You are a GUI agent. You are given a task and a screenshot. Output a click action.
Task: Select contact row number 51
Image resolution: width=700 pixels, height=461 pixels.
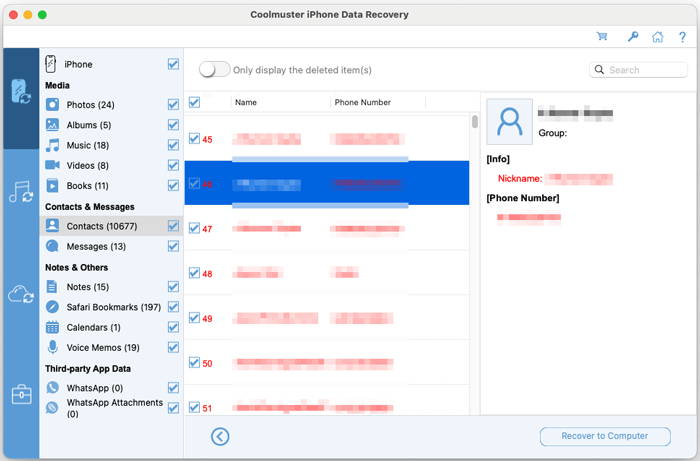207,408
